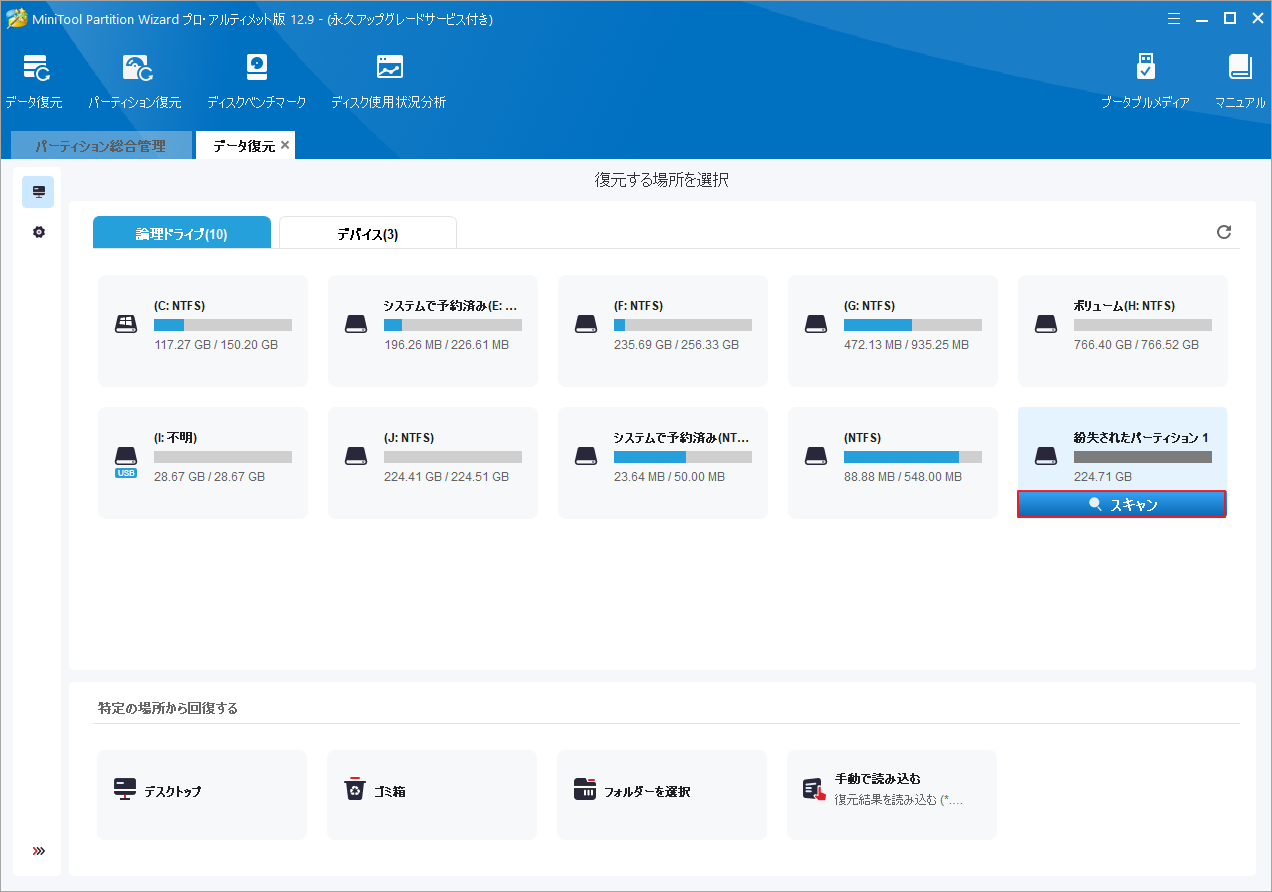
Task: Select the unlabeled (NTFS) 548.00 MB card
Action: [x=893, y=463]
